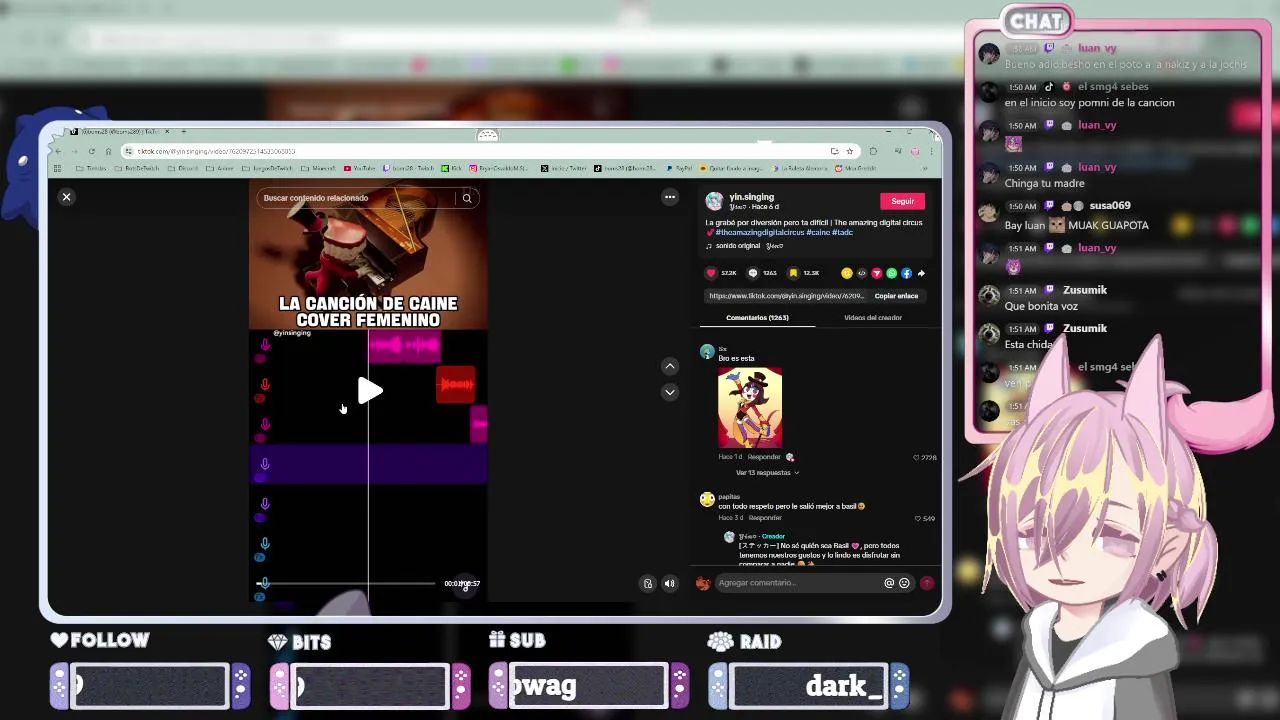Image resolution: width=1280 pixels, height=720 pixels.
Task: Insert mention with @ icon
Action: (889, 583)
